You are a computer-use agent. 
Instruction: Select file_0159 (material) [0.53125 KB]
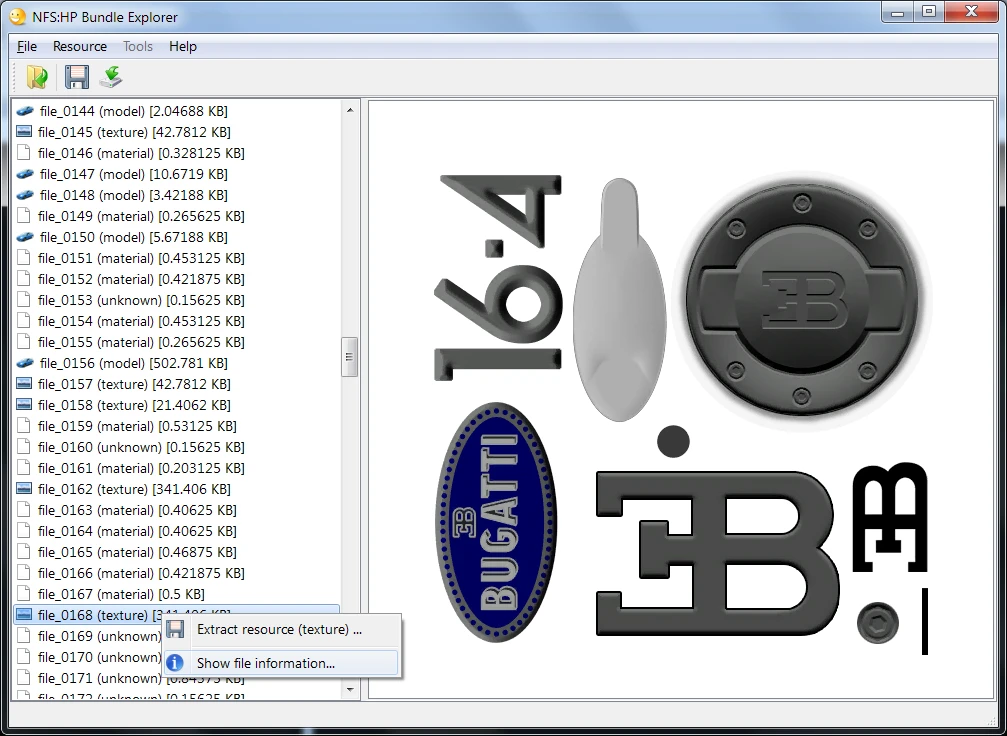point(137,426)
